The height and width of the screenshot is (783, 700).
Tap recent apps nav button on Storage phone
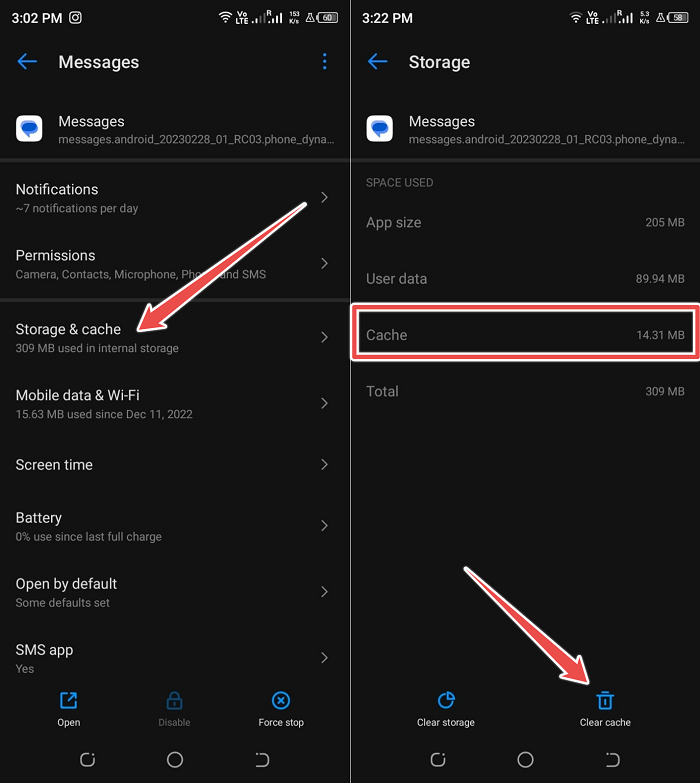click(438, 760)
